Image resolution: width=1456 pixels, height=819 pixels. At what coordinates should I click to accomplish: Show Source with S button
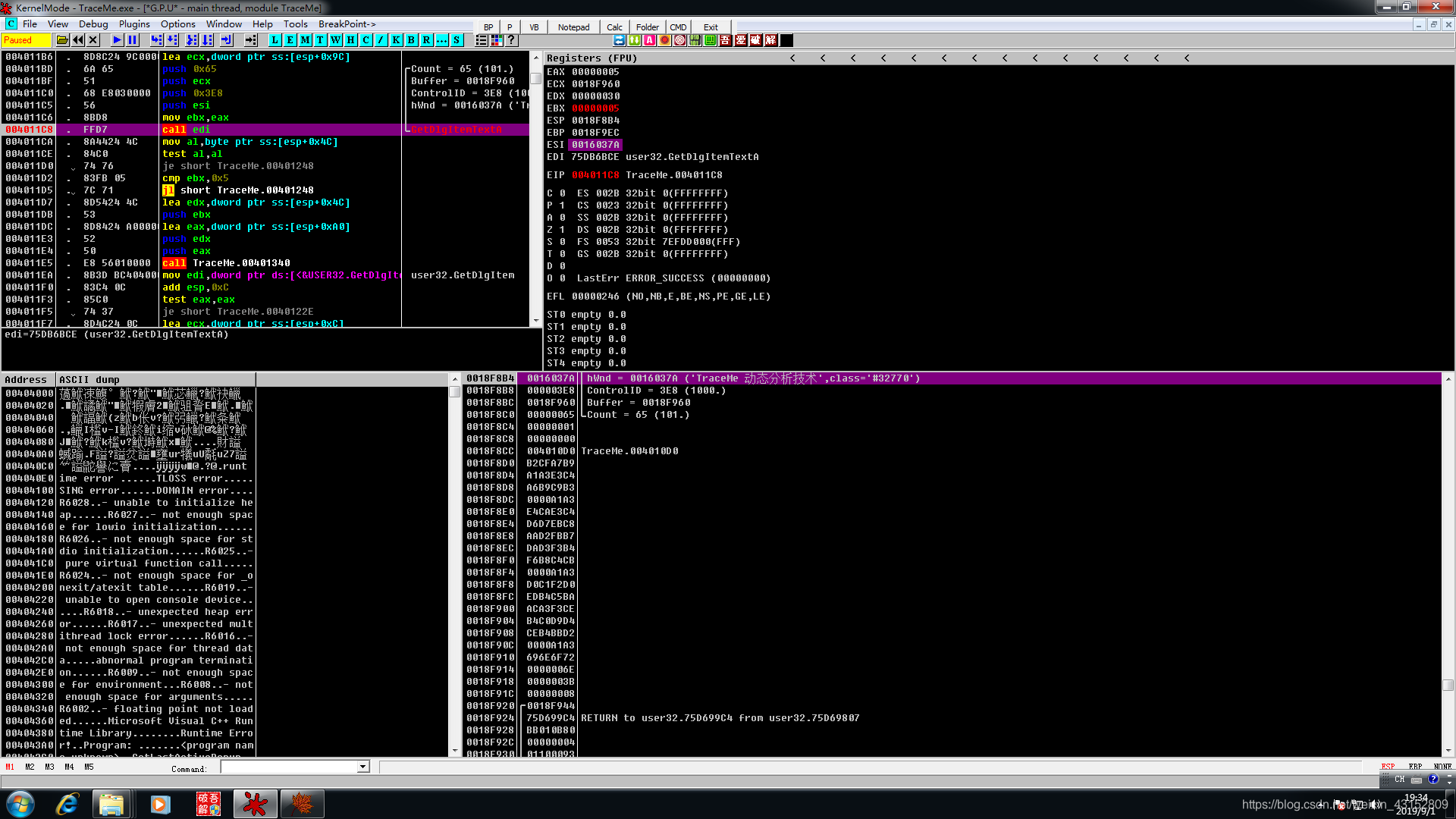pyautogui.click(x=457, y=40)
